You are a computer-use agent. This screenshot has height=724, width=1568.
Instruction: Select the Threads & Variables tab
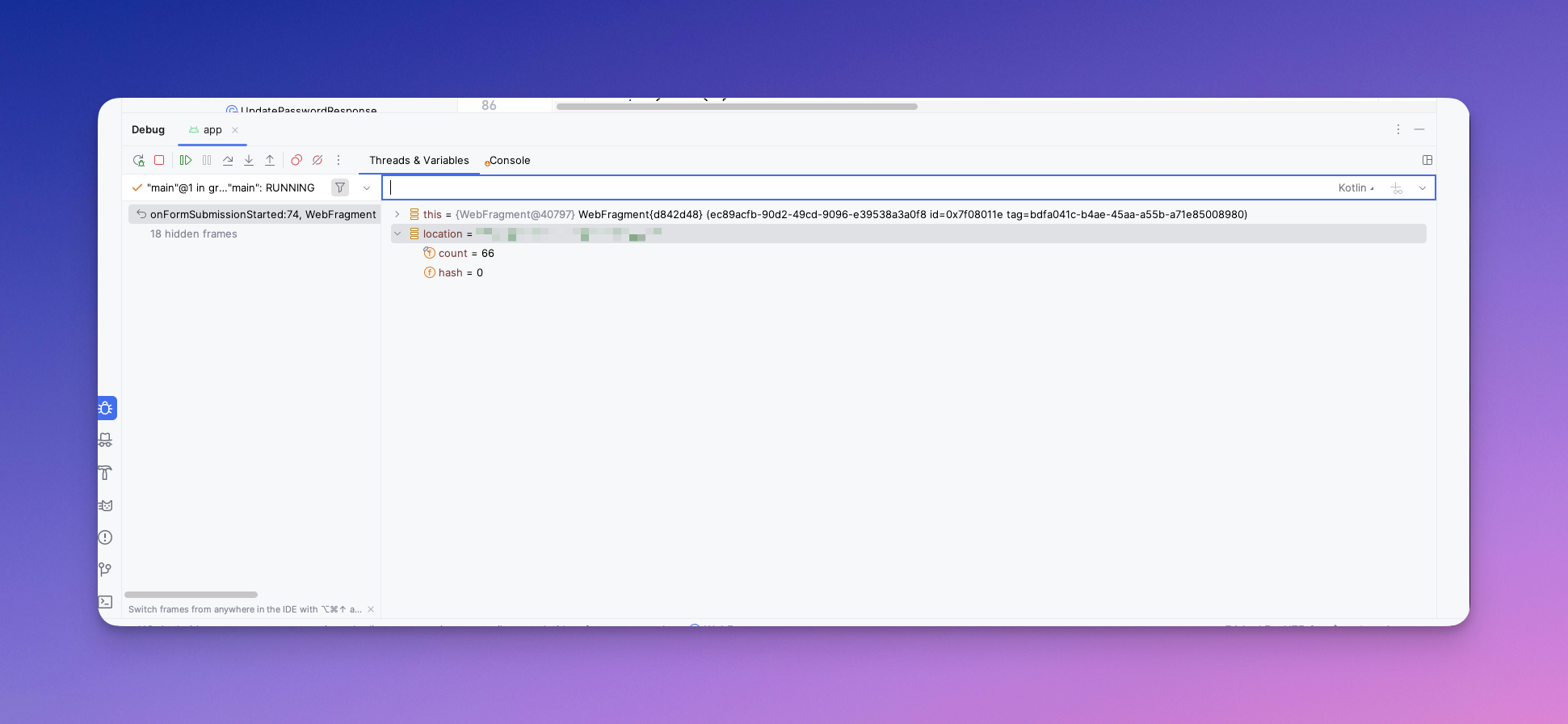coord(418,161)
